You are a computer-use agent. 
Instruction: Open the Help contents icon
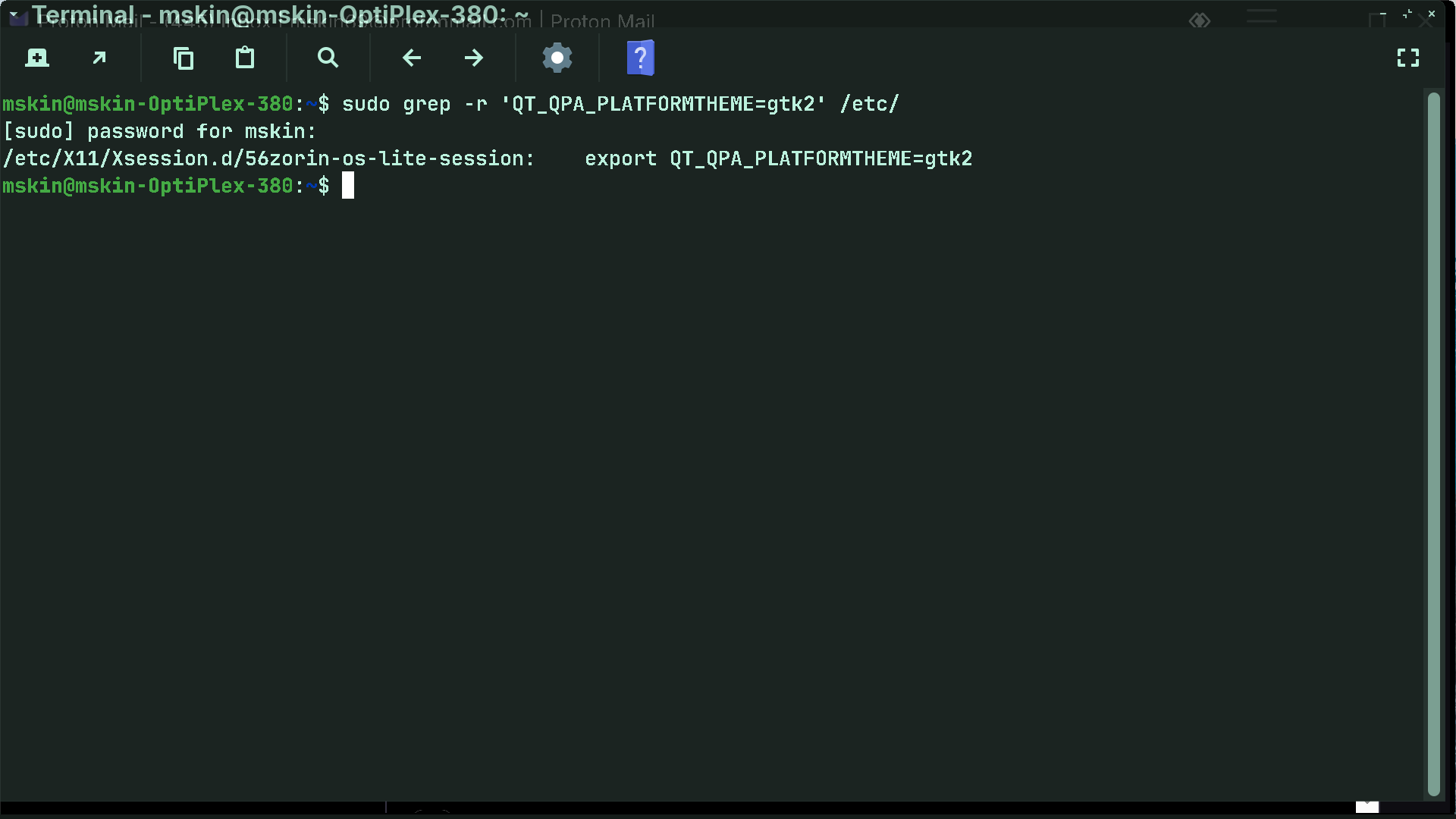(x=641, y=58)
